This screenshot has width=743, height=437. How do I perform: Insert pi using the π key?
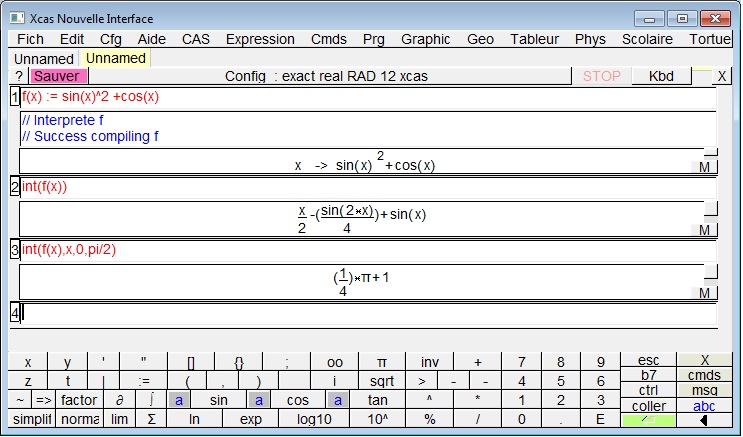pyautogui.click(x=381, y=362)
